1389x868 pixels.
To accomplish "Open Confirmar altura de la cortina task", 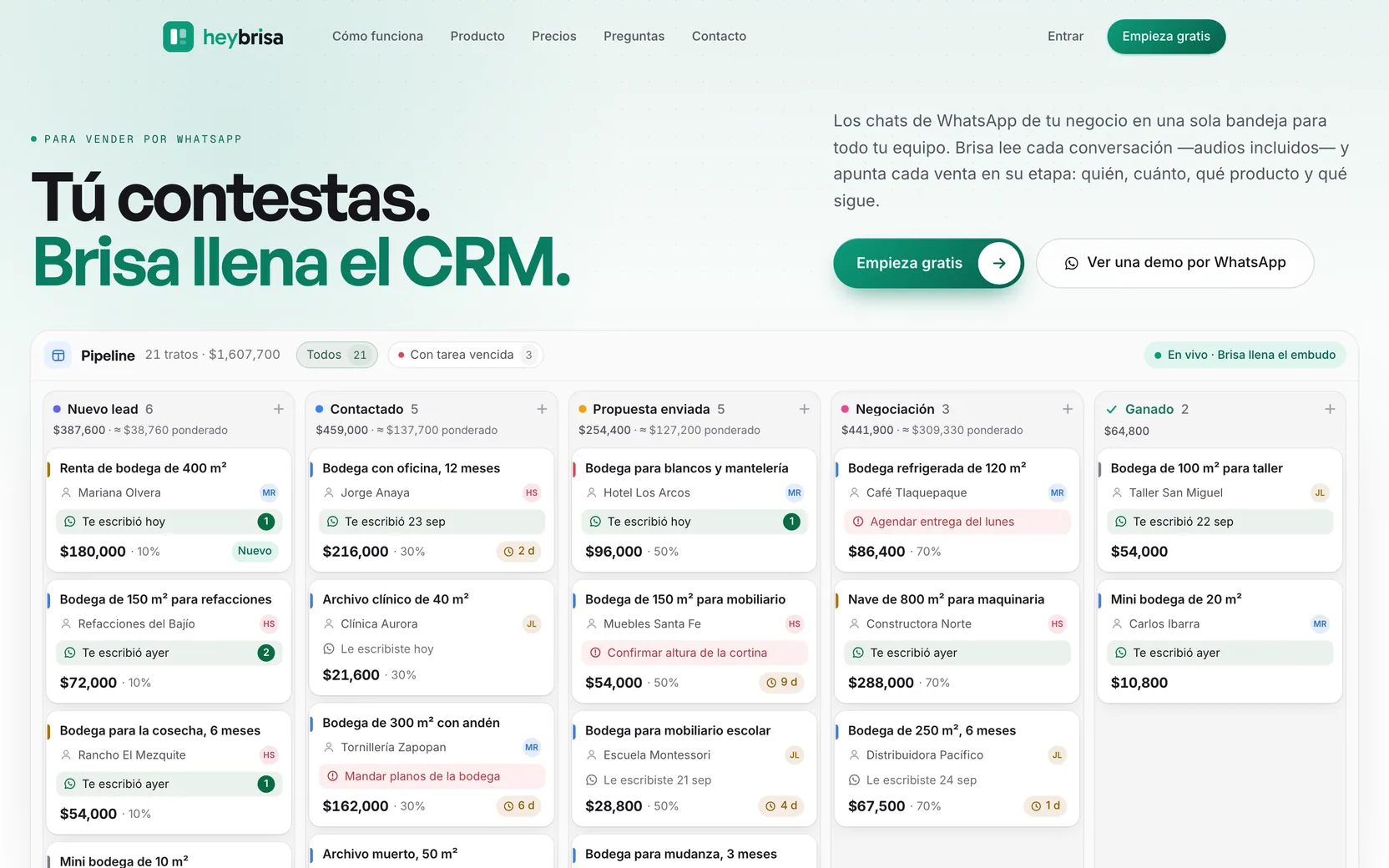I will click(x=694, y=653).
